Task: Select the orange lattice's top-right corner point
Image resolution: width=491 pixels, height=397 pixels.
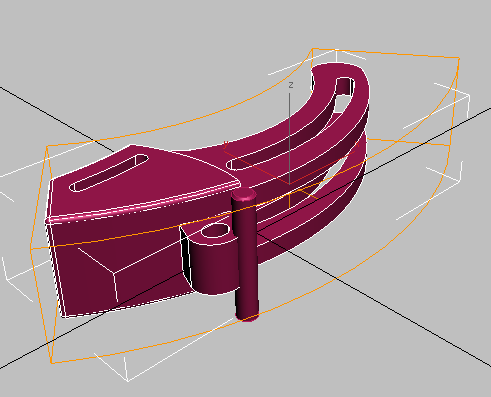Action: [459, 59]
